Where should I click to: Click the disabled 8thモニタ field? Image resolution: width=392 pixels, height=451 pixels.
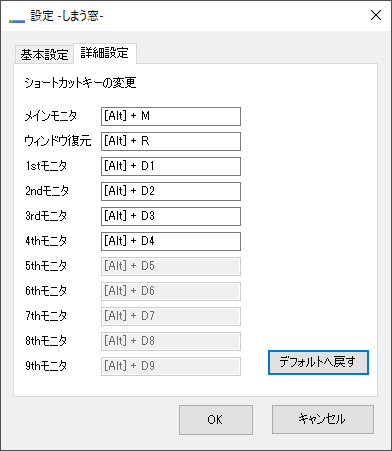tap(171, 341)
